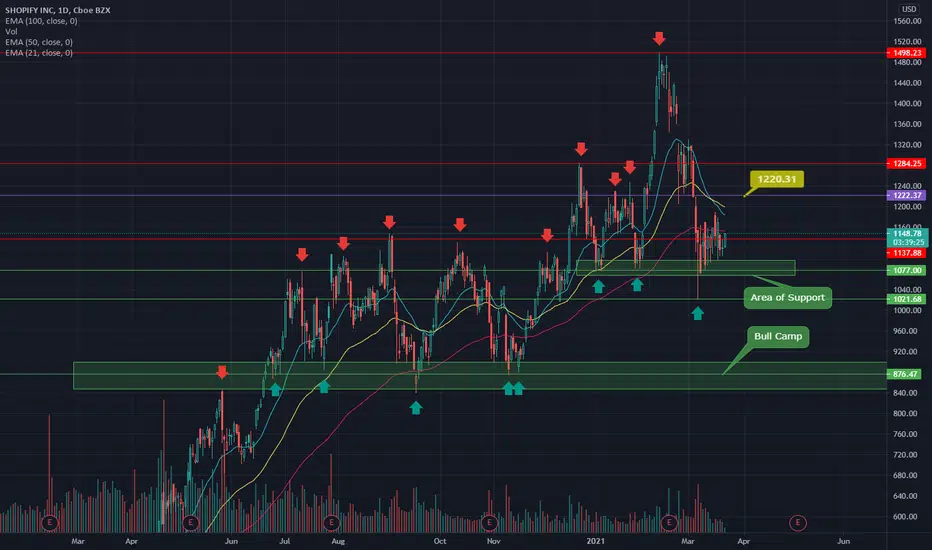Open the earnings marker before Nov
Screen dimensions: 932x550
click(x=489, y=523)
